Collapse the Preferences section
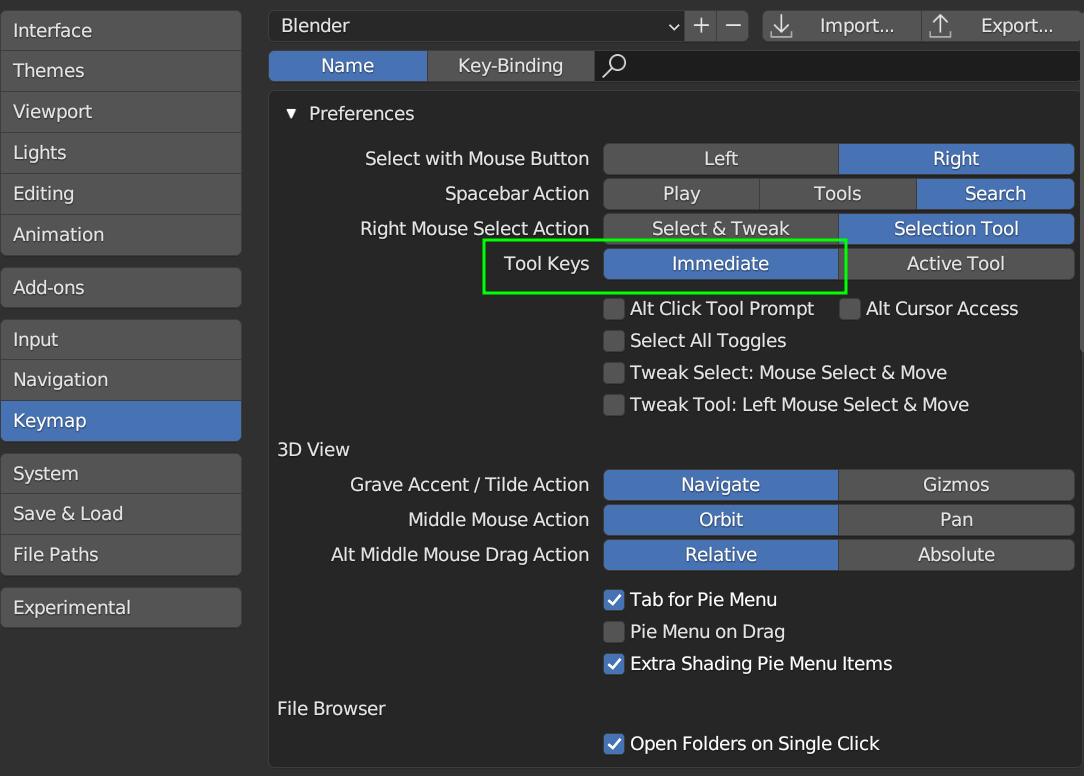 [291, 114]
